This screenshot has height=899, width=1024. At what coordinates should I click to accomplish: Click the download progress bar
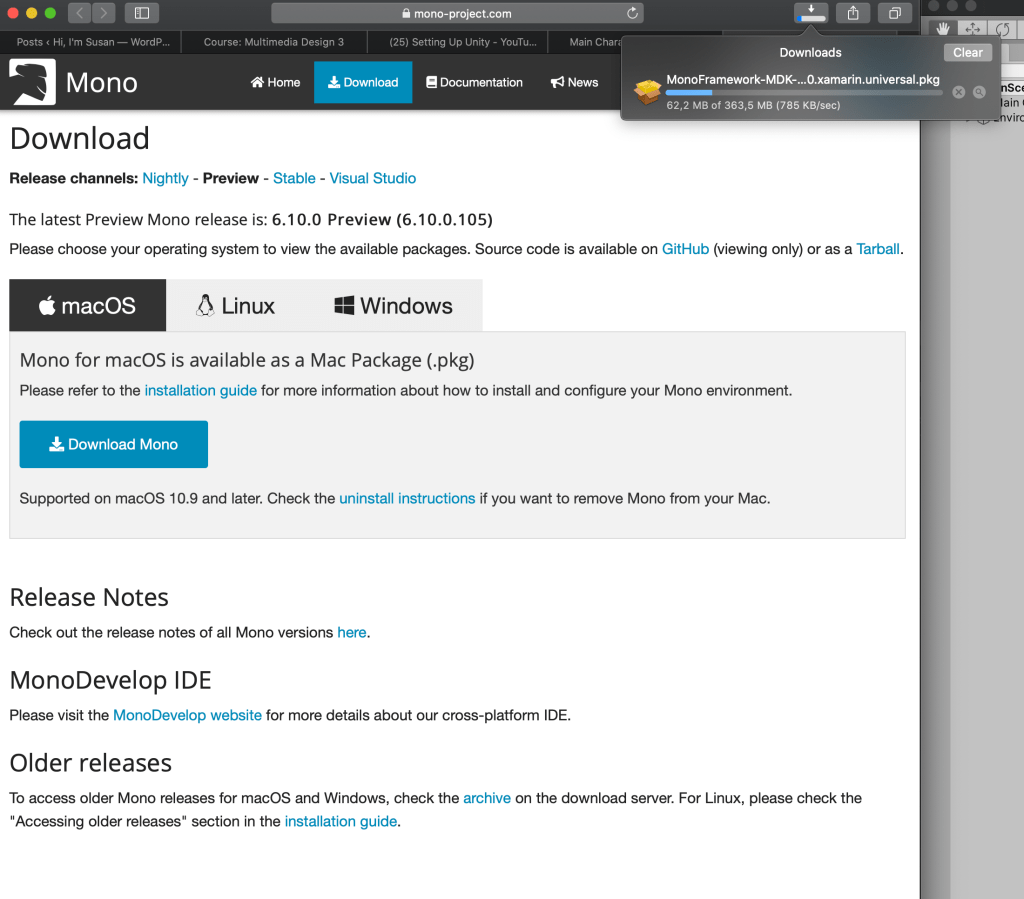(x=803, y=93)
